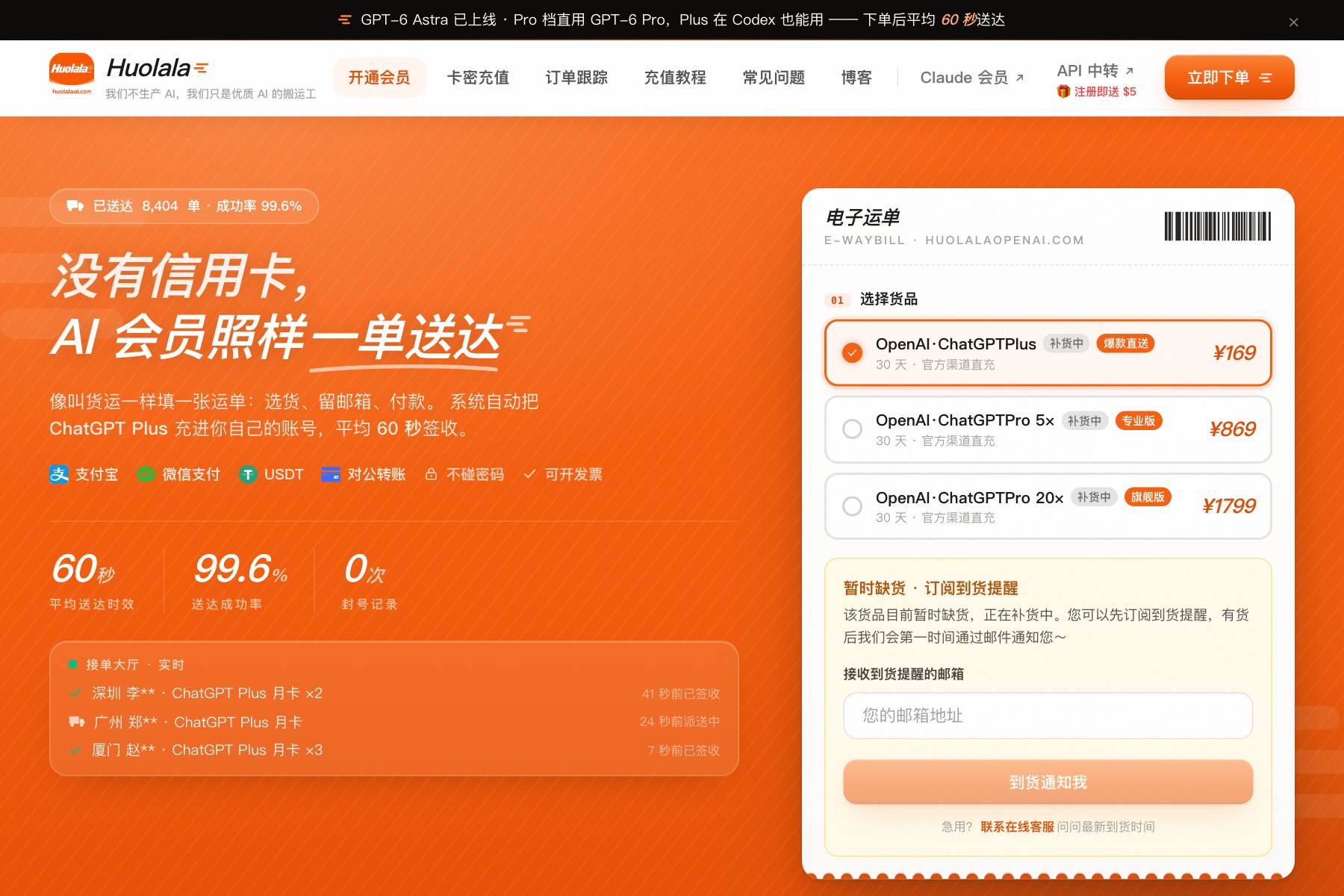1344x896 pixels.
Task: Click the WeChat Pay 微信支付 icon
Action: tap(146, 474)
